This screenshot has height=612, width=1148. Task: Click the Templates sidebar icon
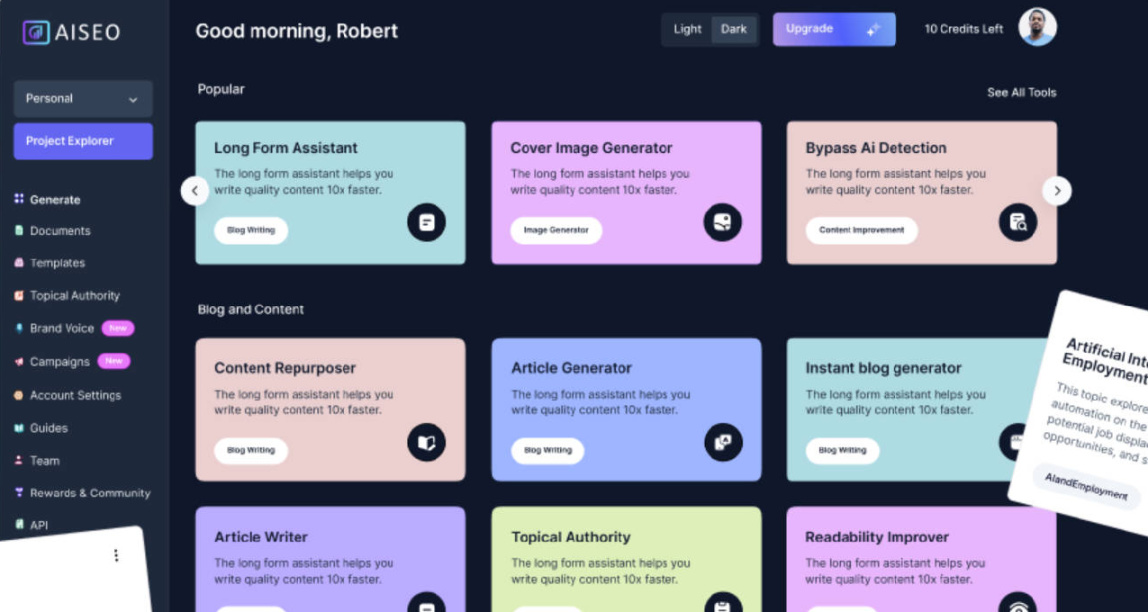(x=19, y=263)
